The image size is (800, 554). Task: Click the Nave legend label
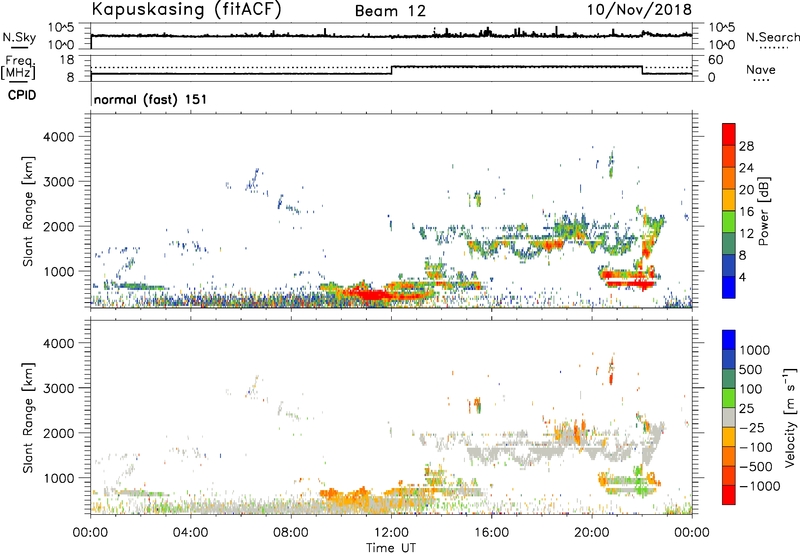tap(761, 70)
